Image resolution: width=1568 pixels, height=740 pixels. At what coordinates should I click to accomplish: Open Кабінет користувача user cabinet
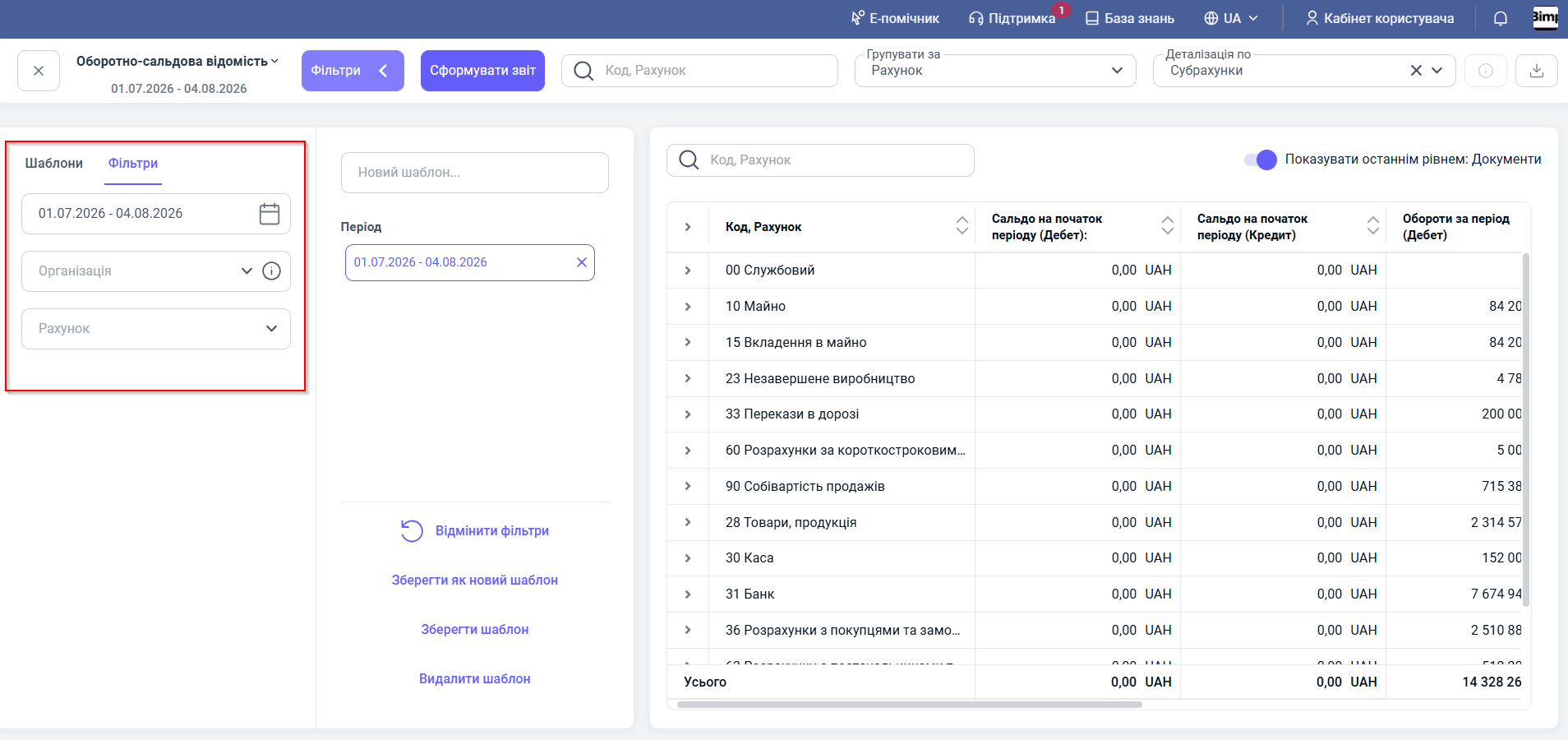pos(1380,18)
